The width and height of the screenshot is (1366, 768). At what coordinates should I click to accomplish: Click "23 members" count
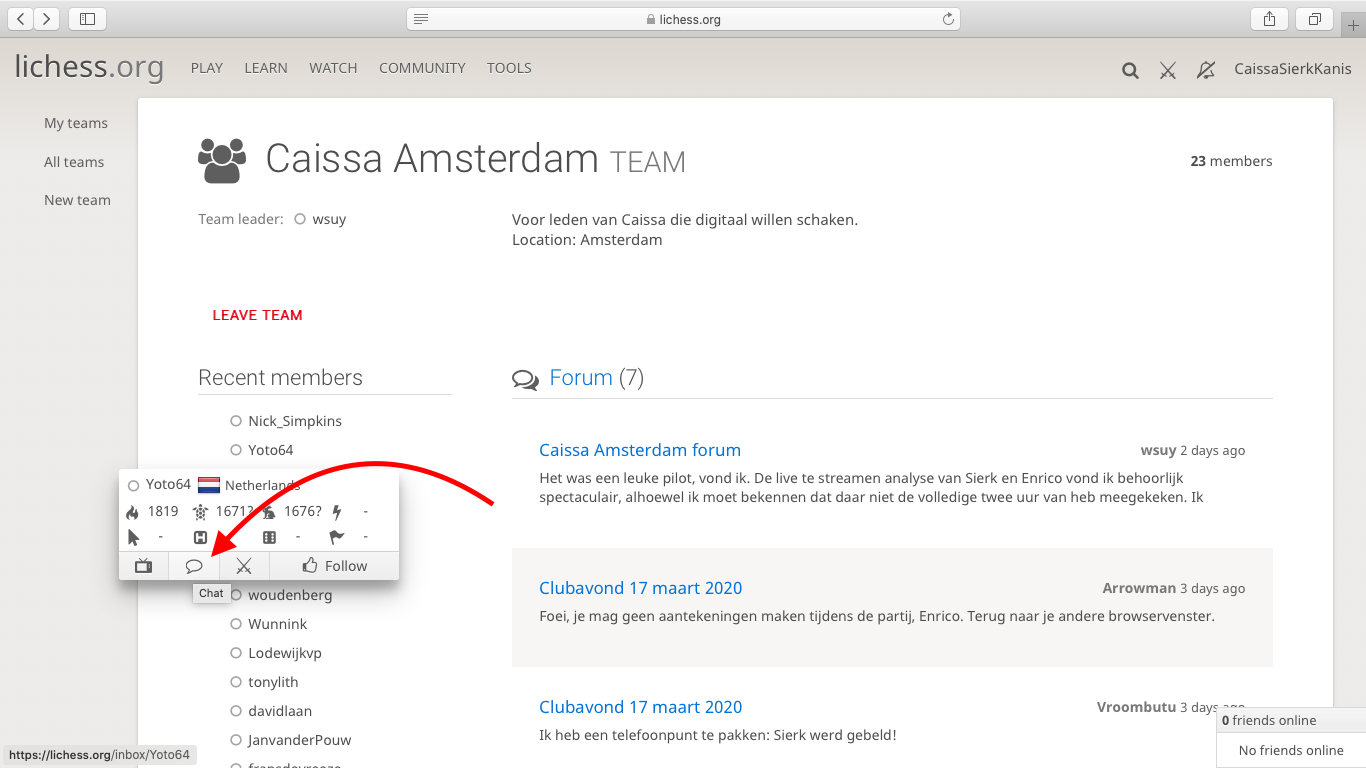coord(1231,161)
